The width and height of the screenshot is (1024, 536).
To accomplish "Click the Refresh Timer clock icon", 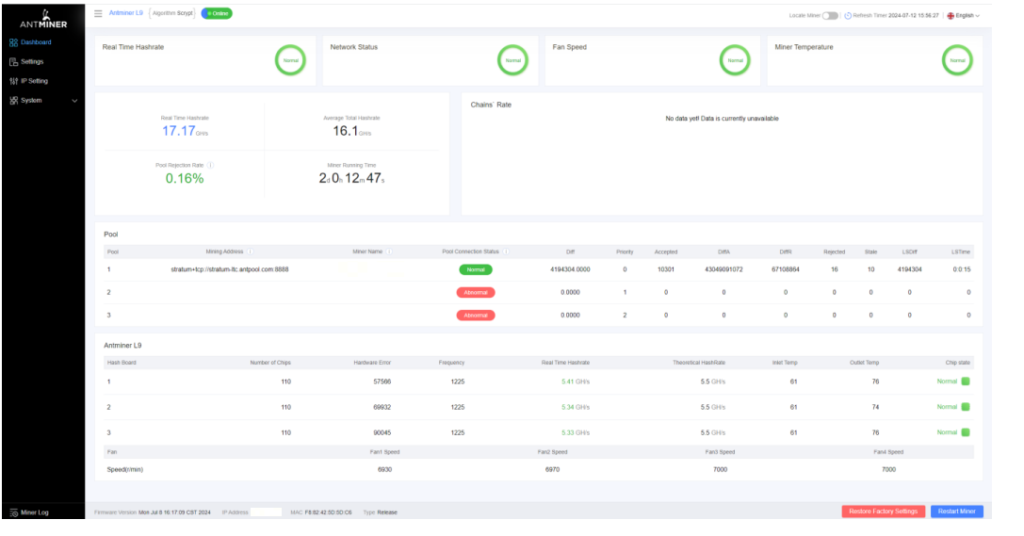I will tap(848, 16).
